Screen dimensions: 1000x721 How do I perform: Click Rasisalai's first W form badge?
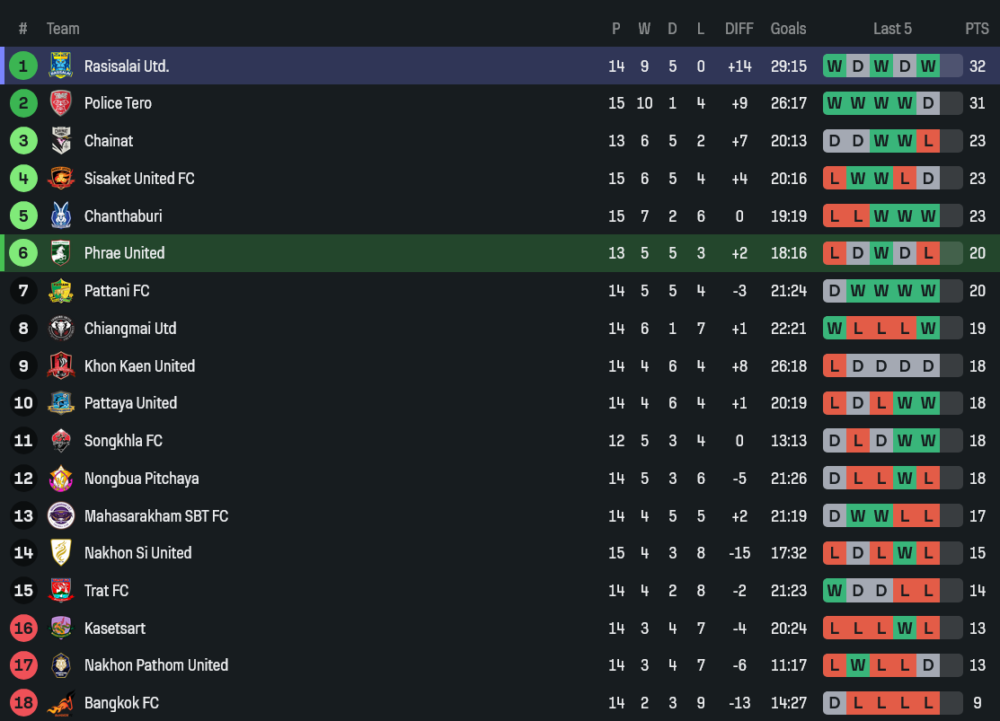pyautogui.click(x=834, y=66)
